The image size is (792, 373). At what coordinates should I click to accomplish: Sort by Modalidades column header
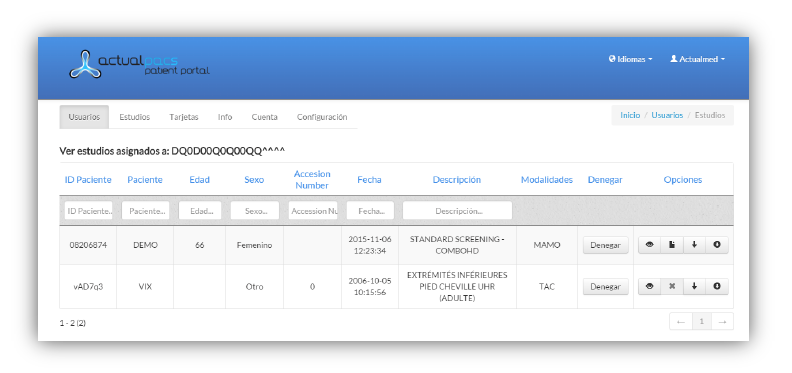pyautogui.click(x=547, y=180)
